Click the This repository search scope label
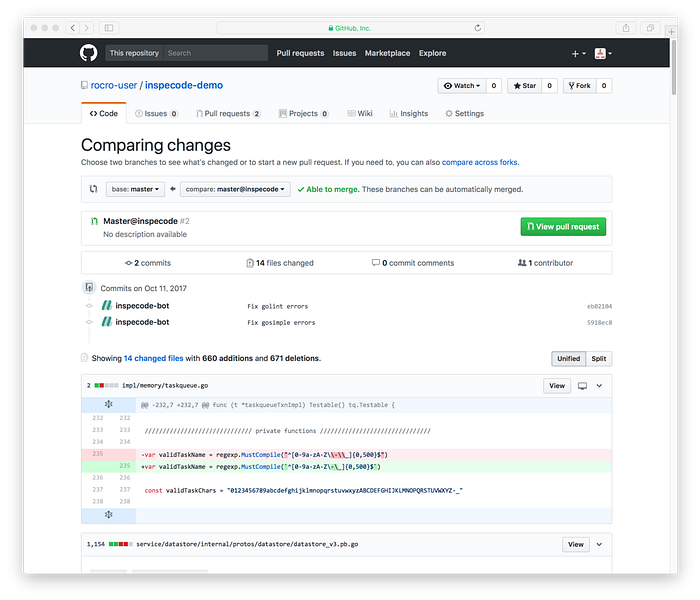The width and height of the screenshot is (700, 600). [x=134, y=53]
